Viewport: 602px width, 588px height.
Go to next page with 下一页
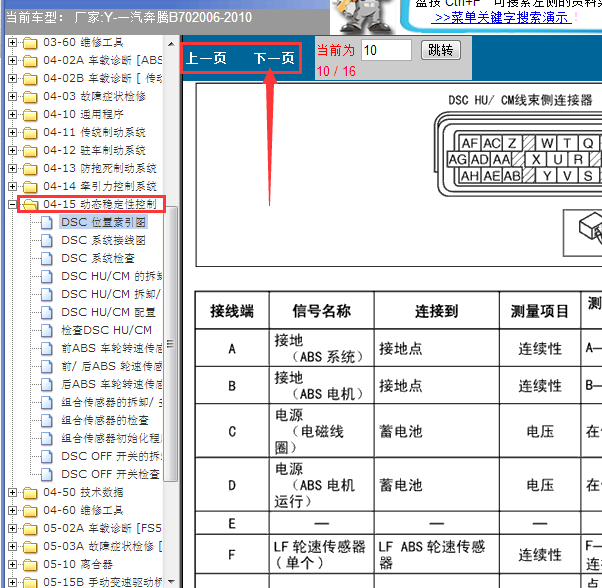pos(274,58)
